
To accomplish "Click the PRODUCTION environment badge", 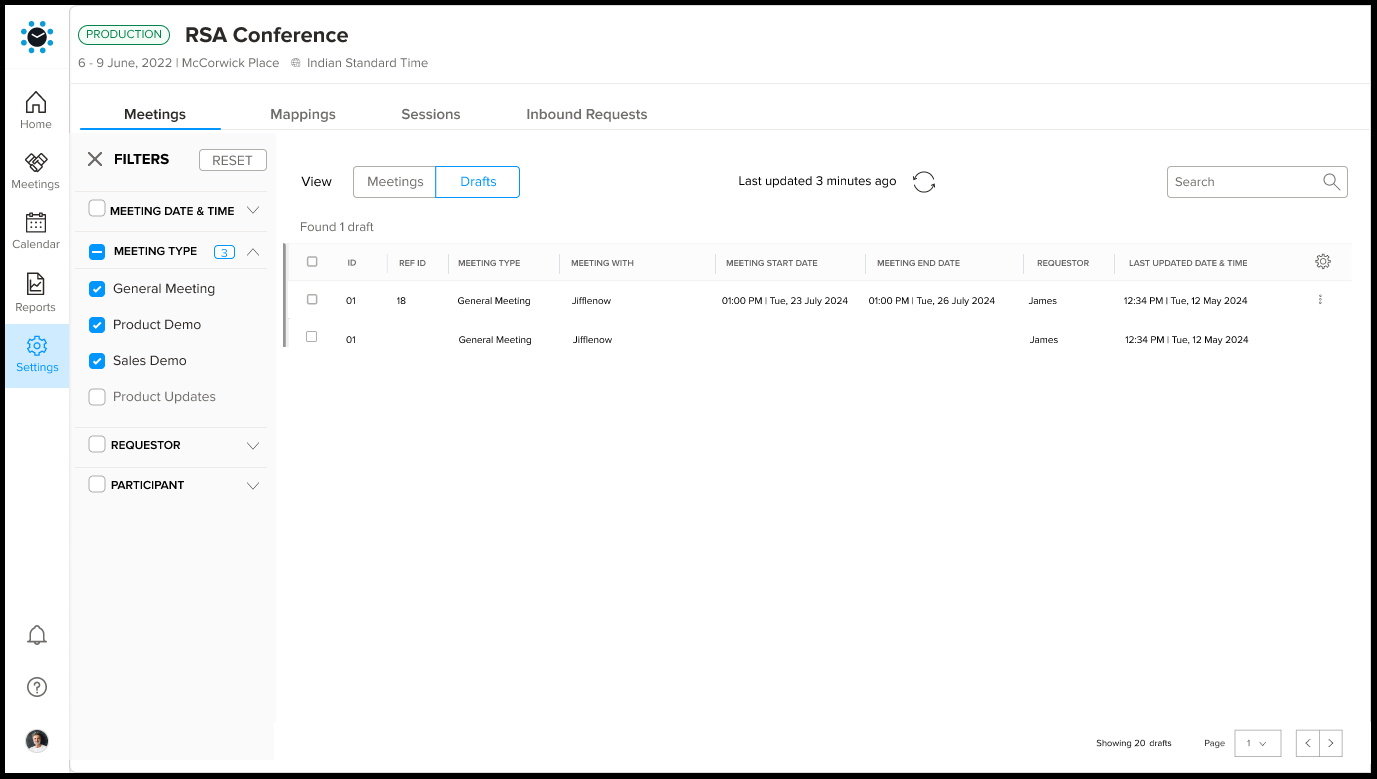I will (x=124, y=34).
